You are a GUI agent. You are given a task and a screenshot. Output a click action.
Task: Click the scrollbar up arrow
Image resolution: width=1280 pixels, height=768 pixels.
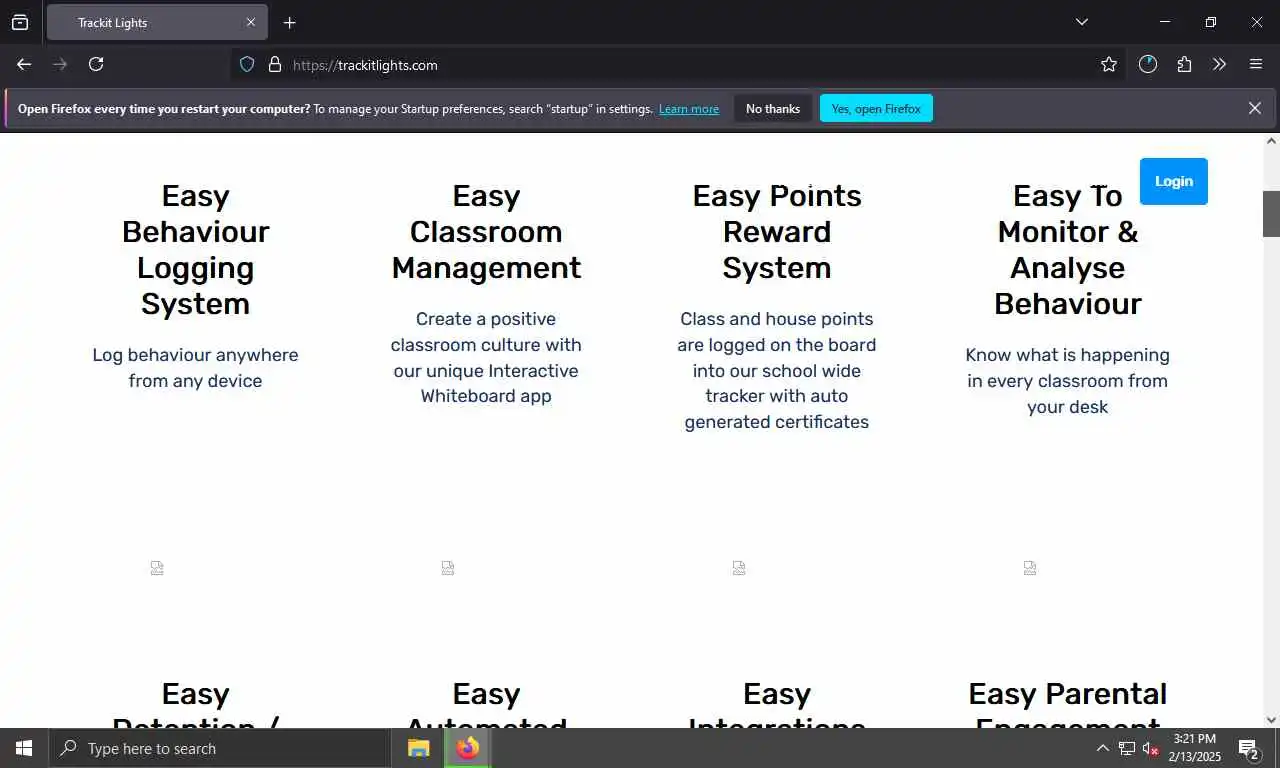click(x=1271, y=141)
